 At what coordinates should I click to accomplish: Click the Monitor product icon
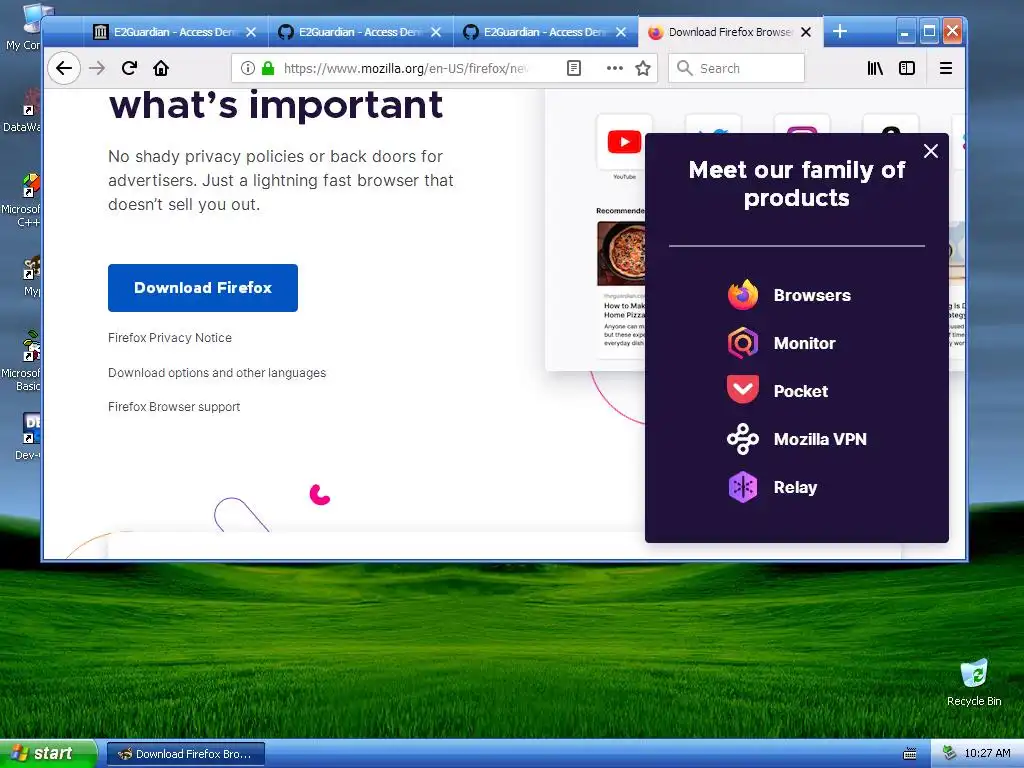pyautogui.click(x=743, y=343)
